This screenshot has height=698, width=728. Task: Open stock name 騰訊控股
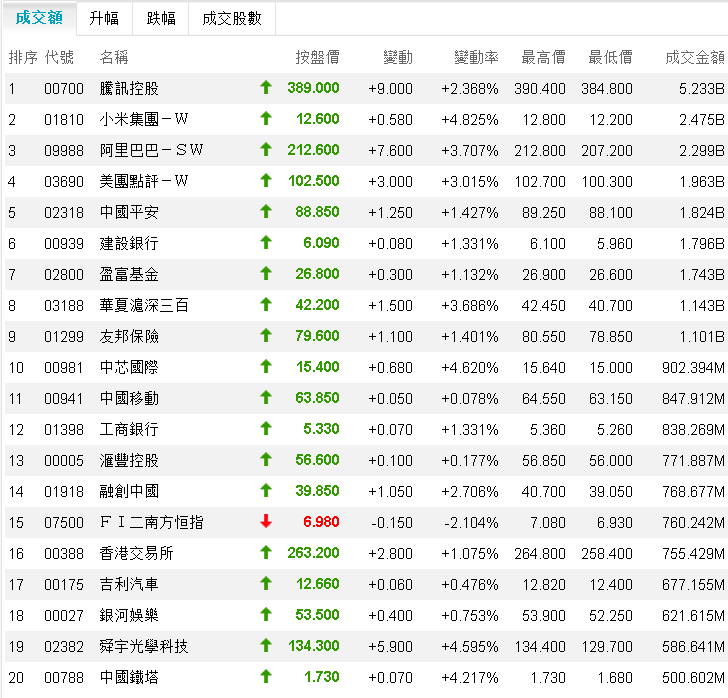coord(129,88)
